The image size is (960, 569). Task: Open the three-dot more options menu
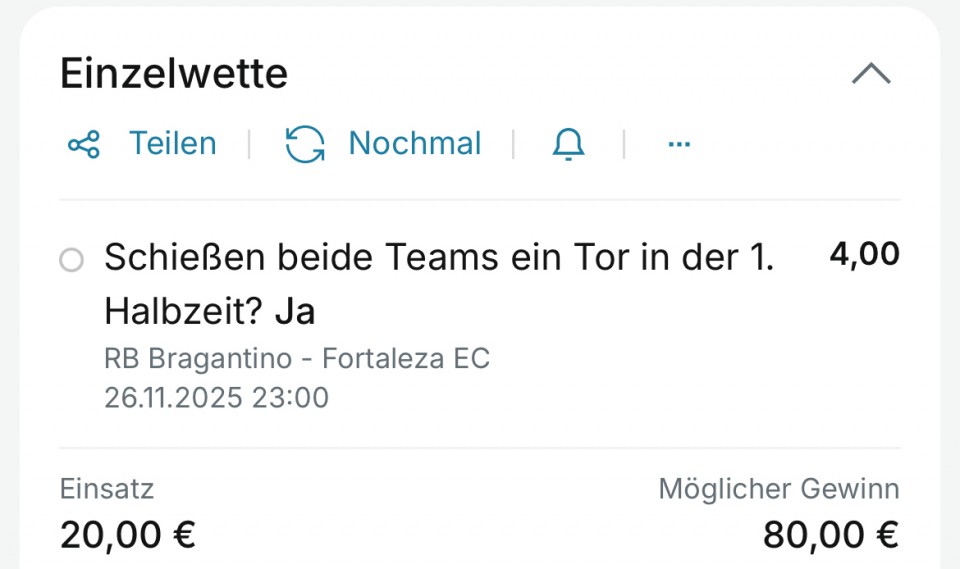click(x=679, y=145)
